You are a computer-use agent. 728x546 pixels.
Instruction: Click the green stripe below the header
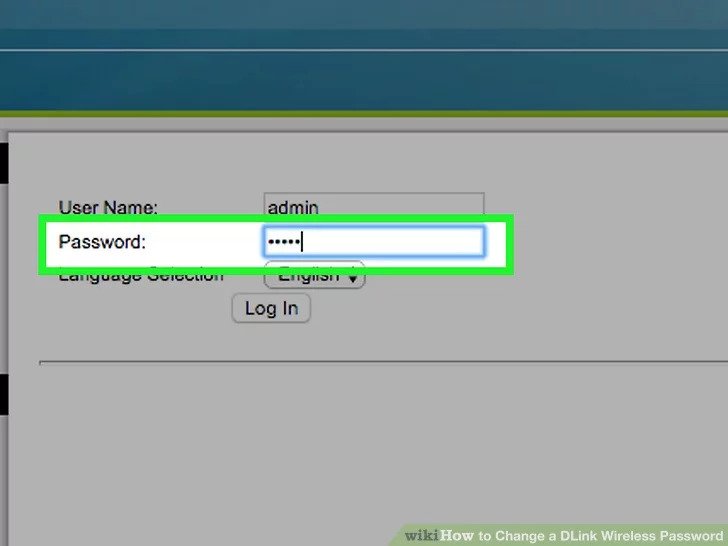click(x=364, y=114)
